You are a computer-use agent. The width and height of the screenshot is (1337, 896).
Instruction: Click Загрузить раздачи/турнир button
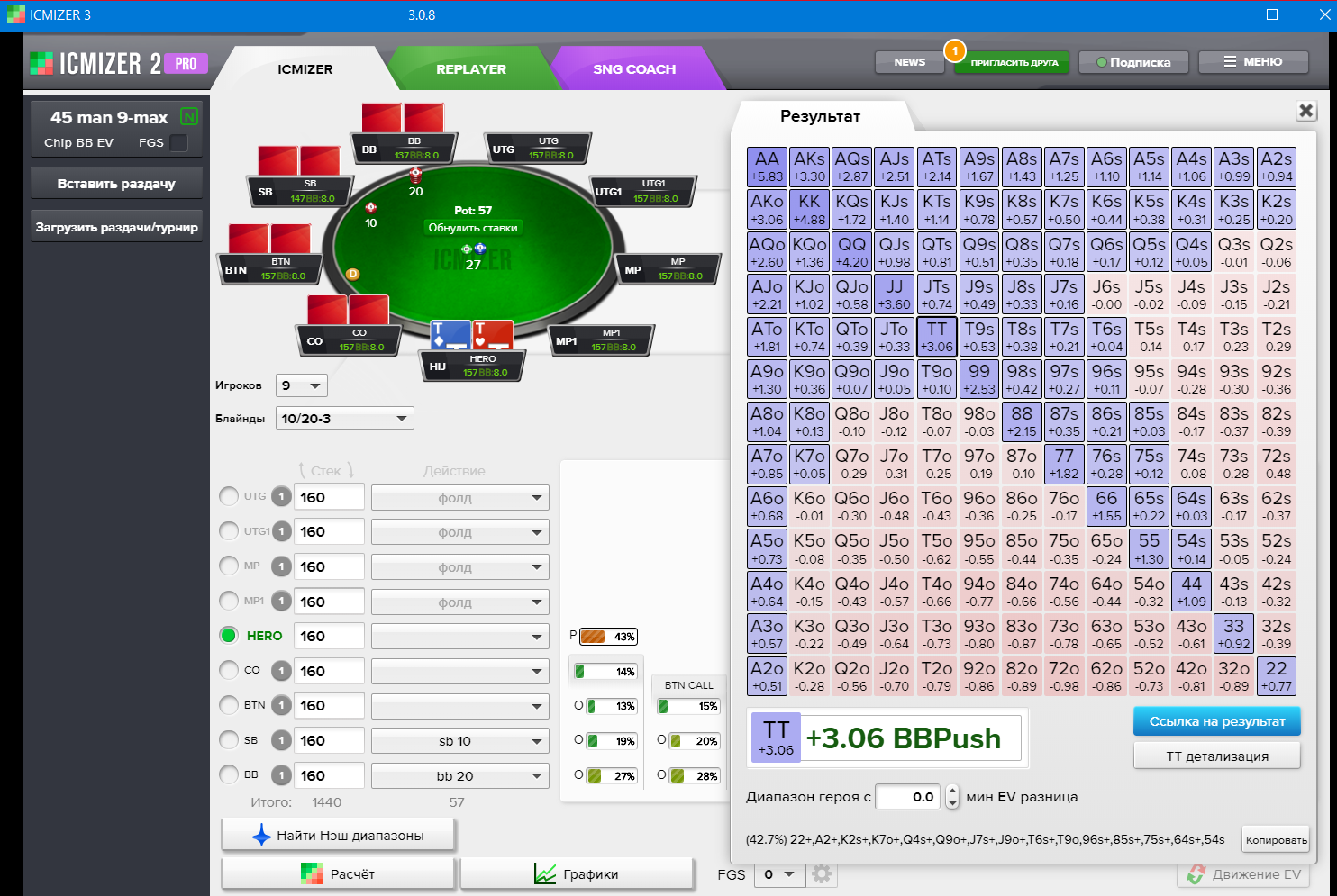coord(116,227)
